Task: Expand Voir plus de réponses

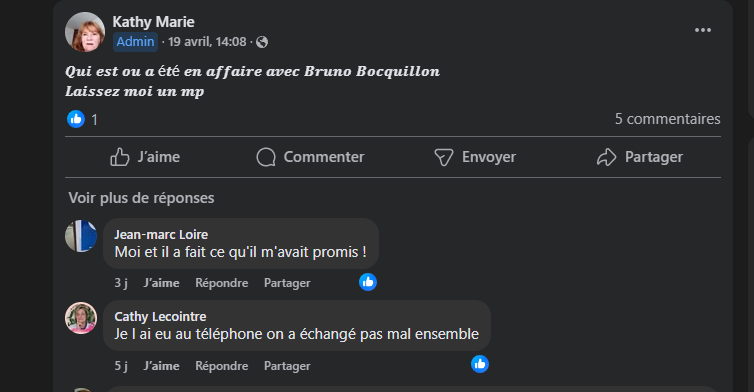Action: pos(141,198)
